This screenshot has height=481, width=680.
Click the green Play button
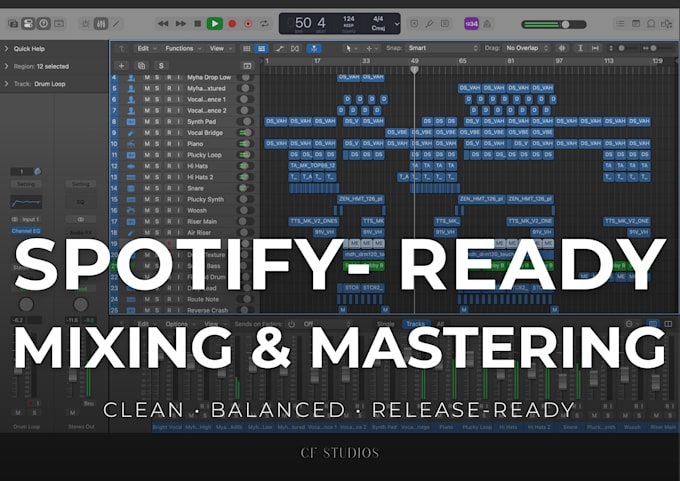(214, 23)
